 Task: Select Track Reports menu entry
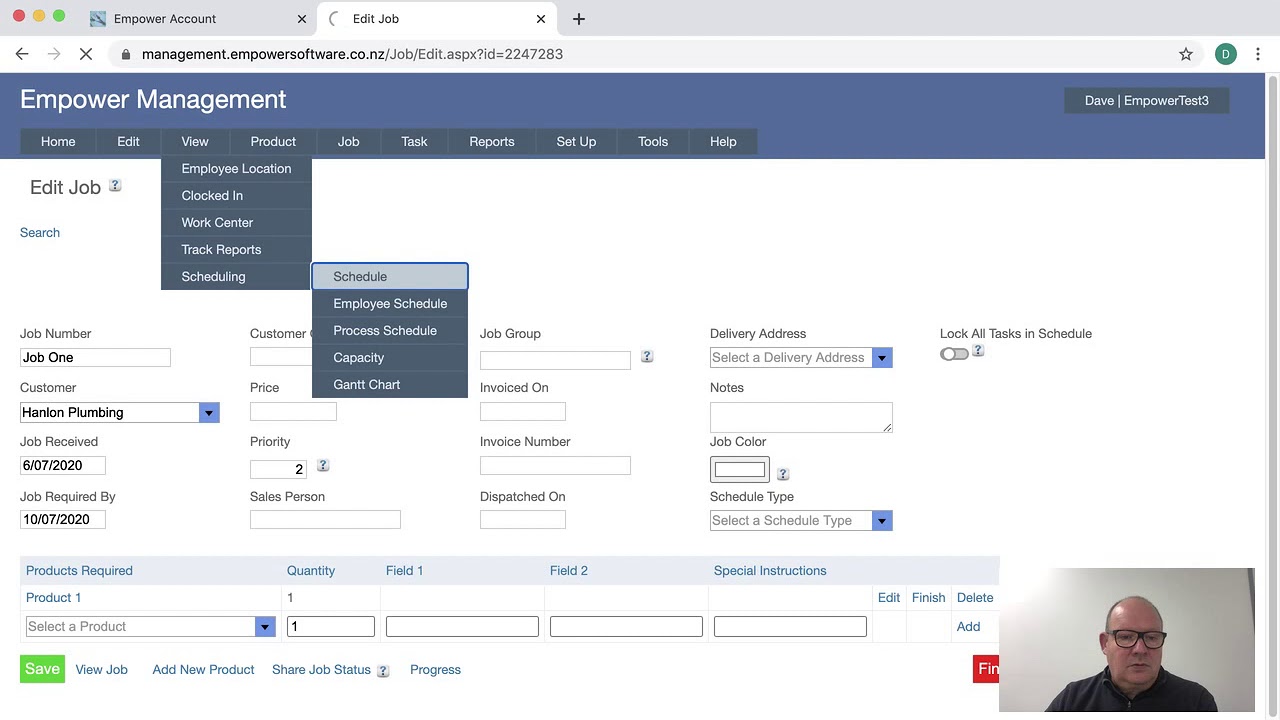point(236,250)
